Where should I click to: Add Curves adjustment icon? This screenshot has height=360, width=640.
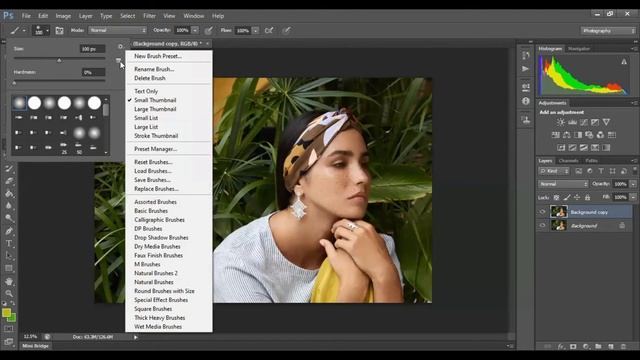pos(584,122)
